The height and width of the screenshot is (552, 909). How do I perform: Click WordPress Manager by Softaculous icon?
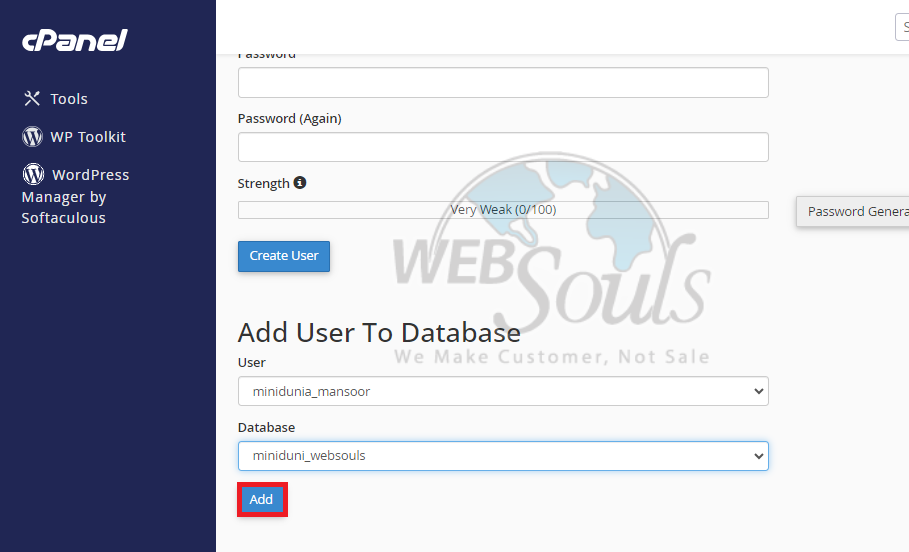[x=33, y=174]
